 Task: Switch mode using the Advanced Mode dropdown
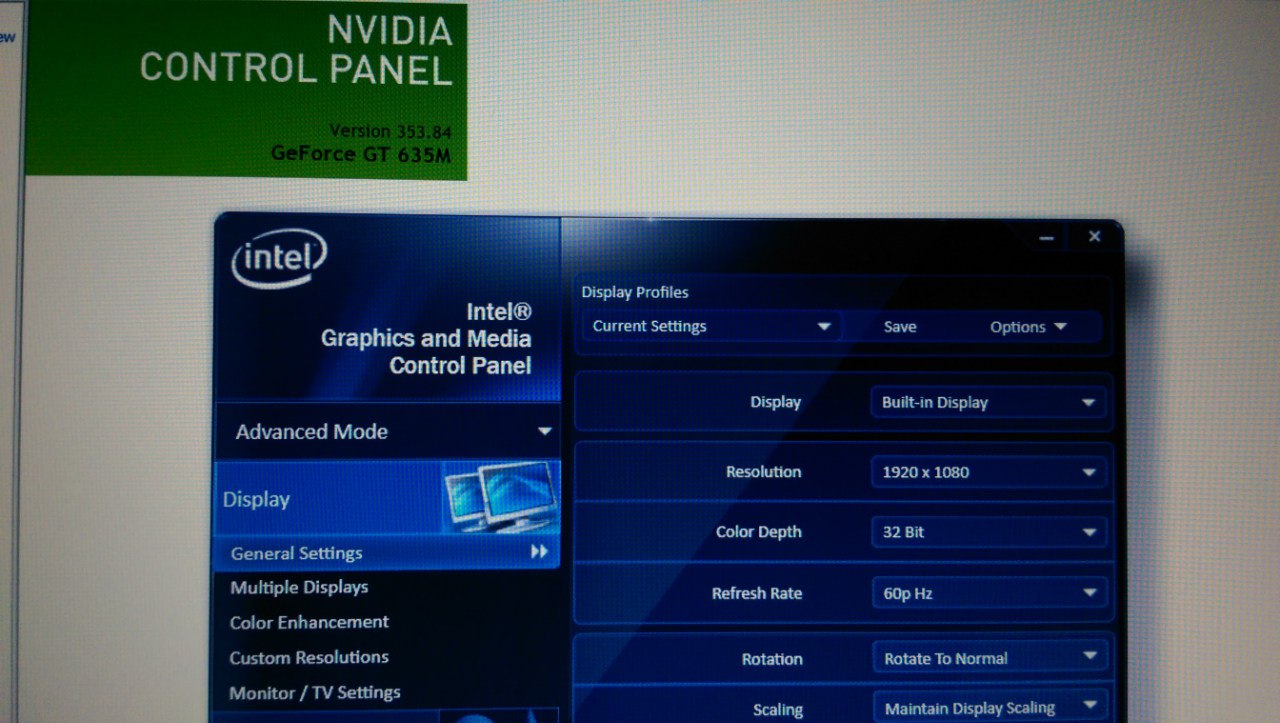[x=387, y=432]
